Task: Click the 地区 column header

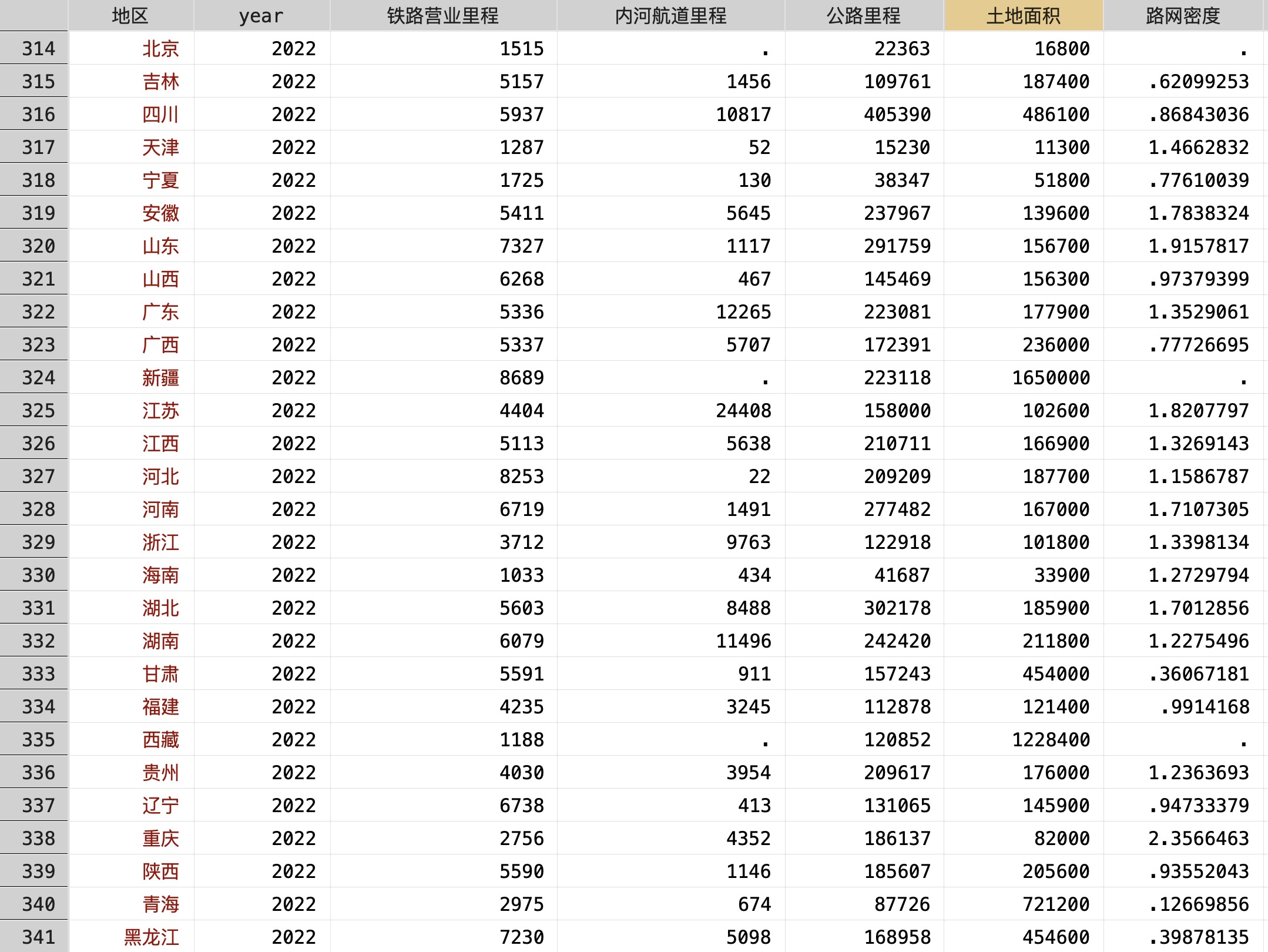Action: click(130, 16)
